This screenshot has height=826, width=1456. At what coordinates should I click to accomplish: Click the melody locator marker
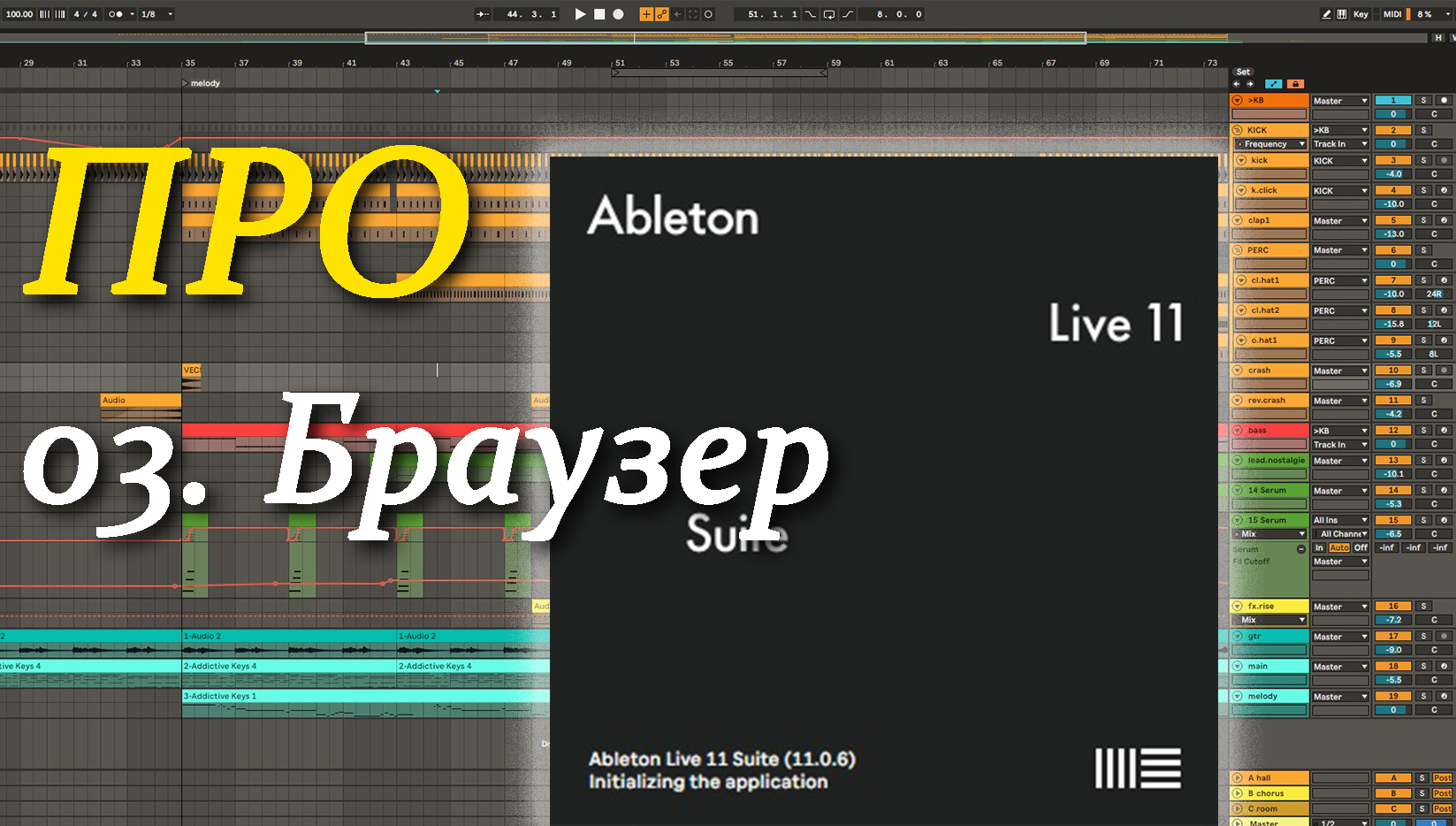pyautogui.click(x=201, y=83)
